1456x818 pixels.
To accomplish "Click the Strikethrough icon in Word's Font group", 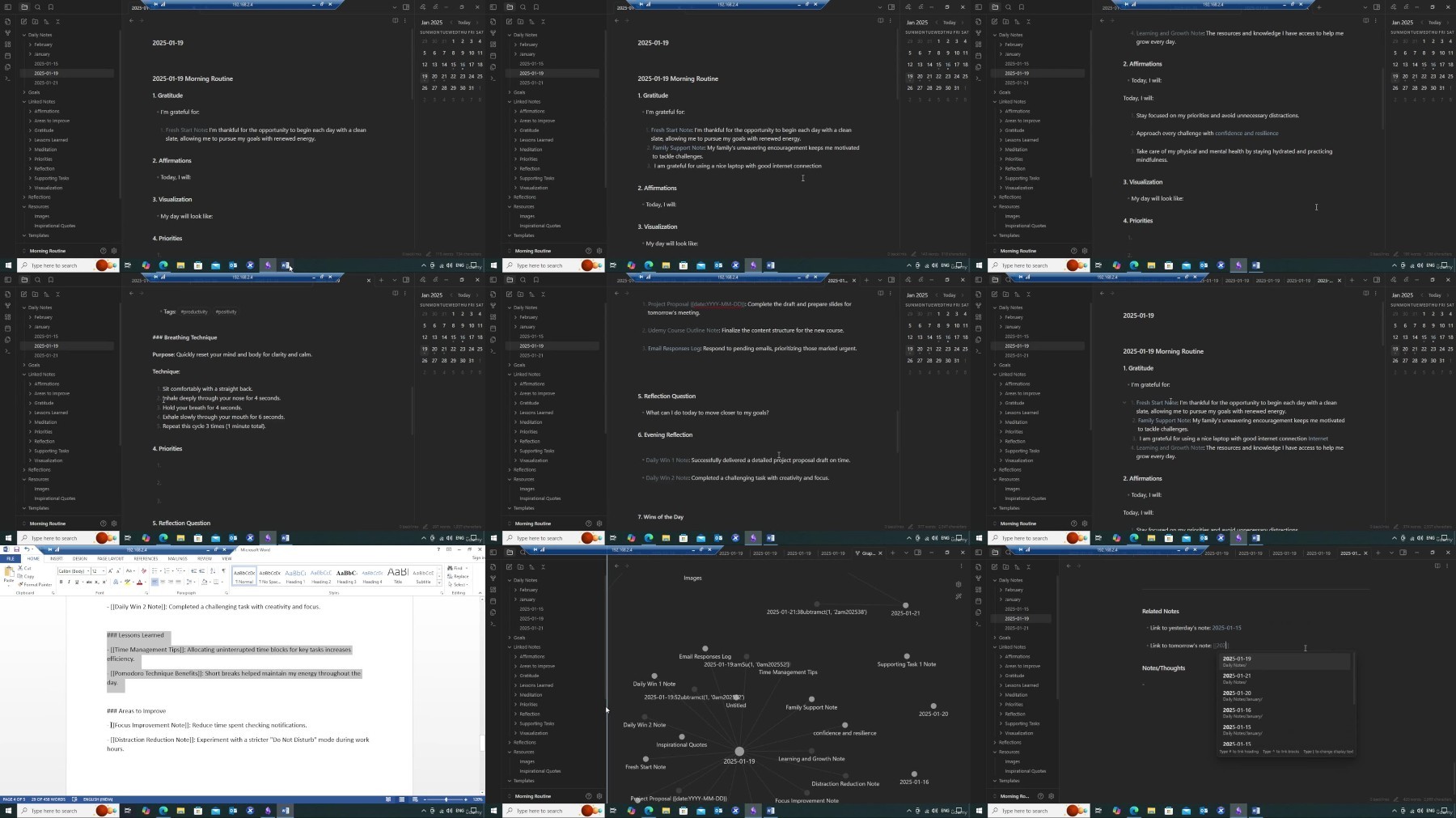I will coord(89,582).
